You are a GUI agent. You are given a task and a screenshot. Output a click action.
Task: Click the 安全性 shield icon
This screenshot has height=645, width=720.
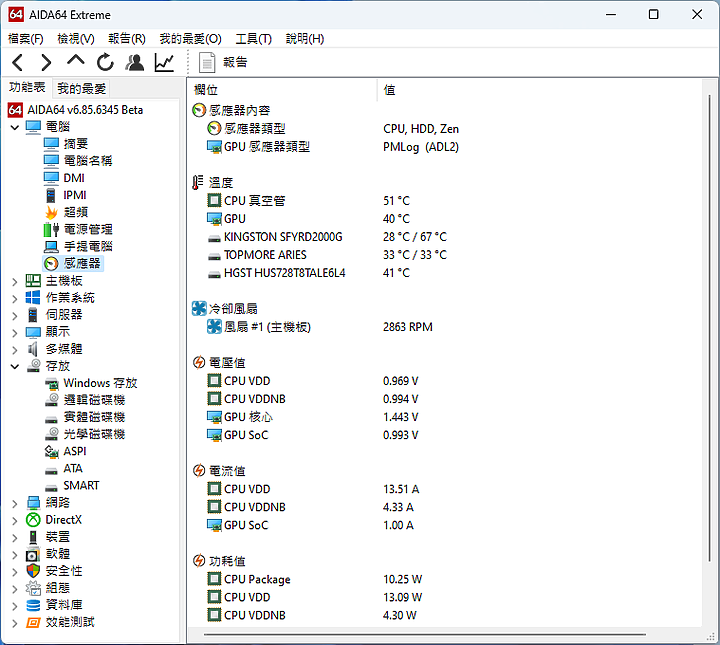[x=33, y=571]
